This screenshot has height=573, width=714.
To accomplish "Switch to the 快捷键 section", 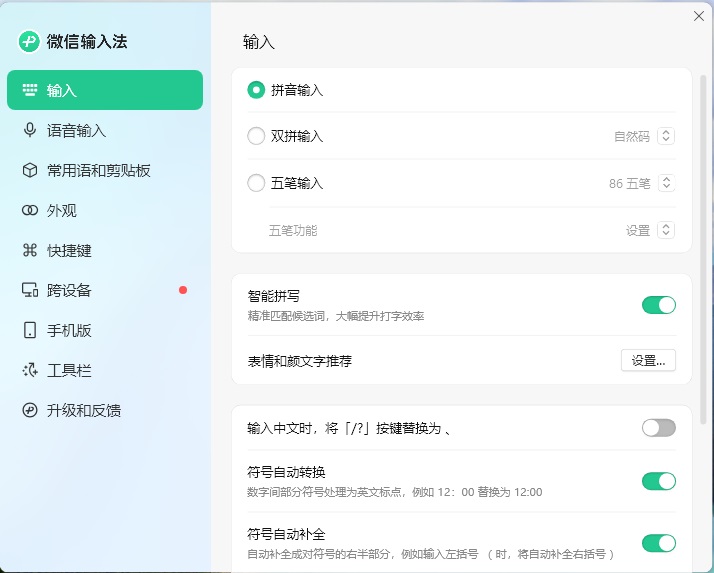I will pos(105,250).
